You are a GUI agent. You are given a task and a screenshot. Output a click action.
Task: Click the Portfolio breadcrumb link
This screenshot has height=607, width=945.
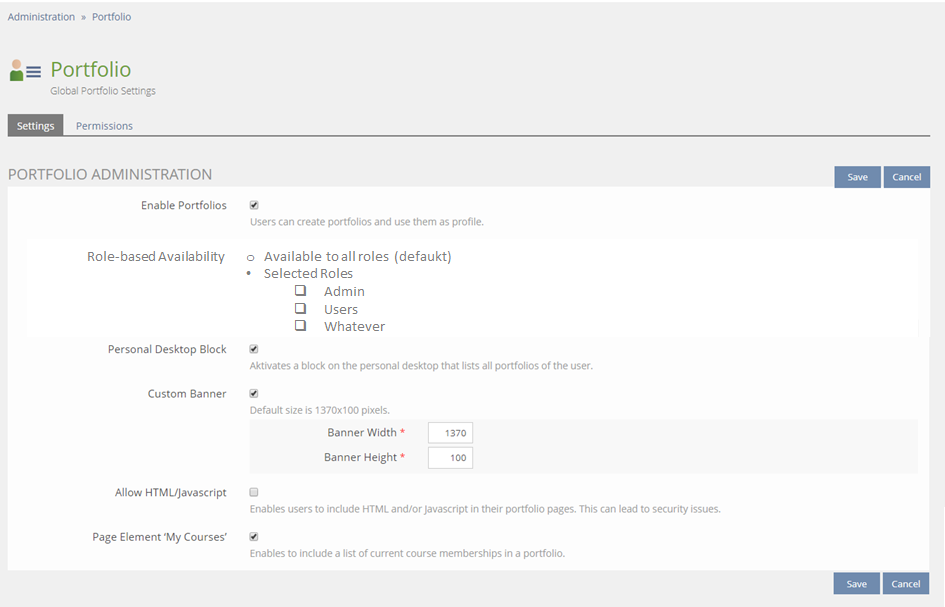(111, 17)
